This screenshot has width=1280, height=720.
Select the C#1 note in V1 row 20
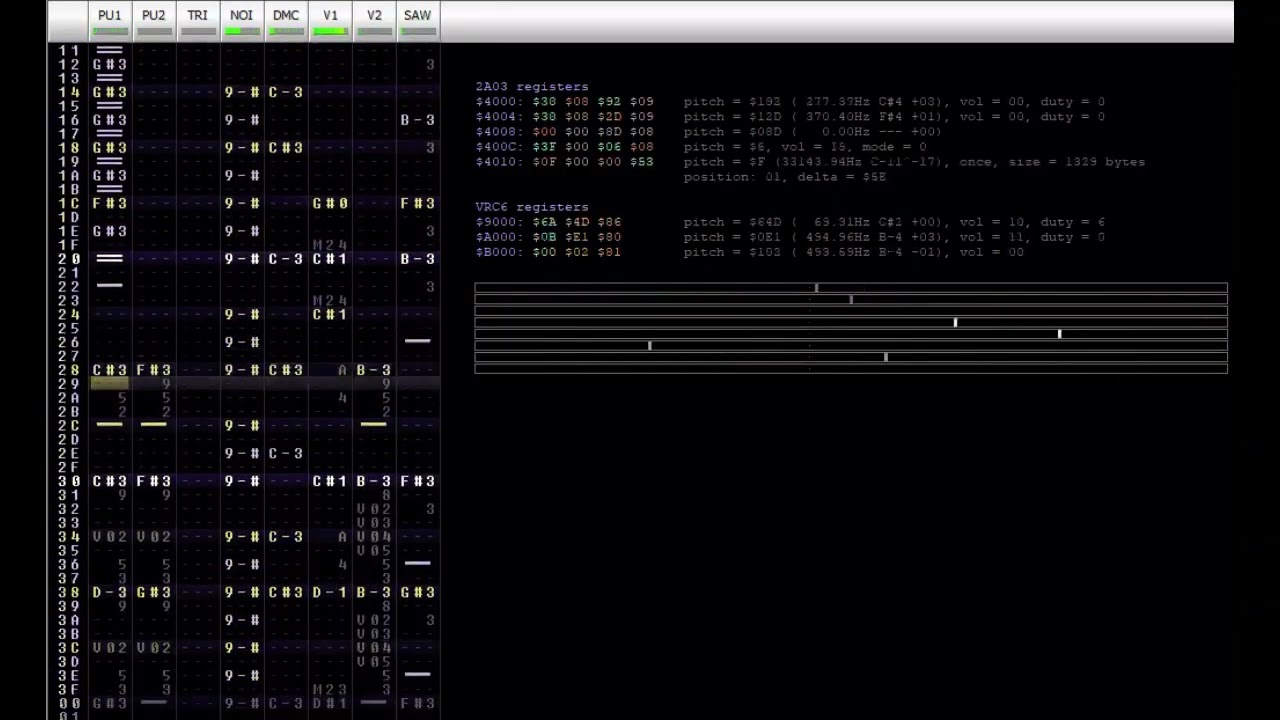330,259
